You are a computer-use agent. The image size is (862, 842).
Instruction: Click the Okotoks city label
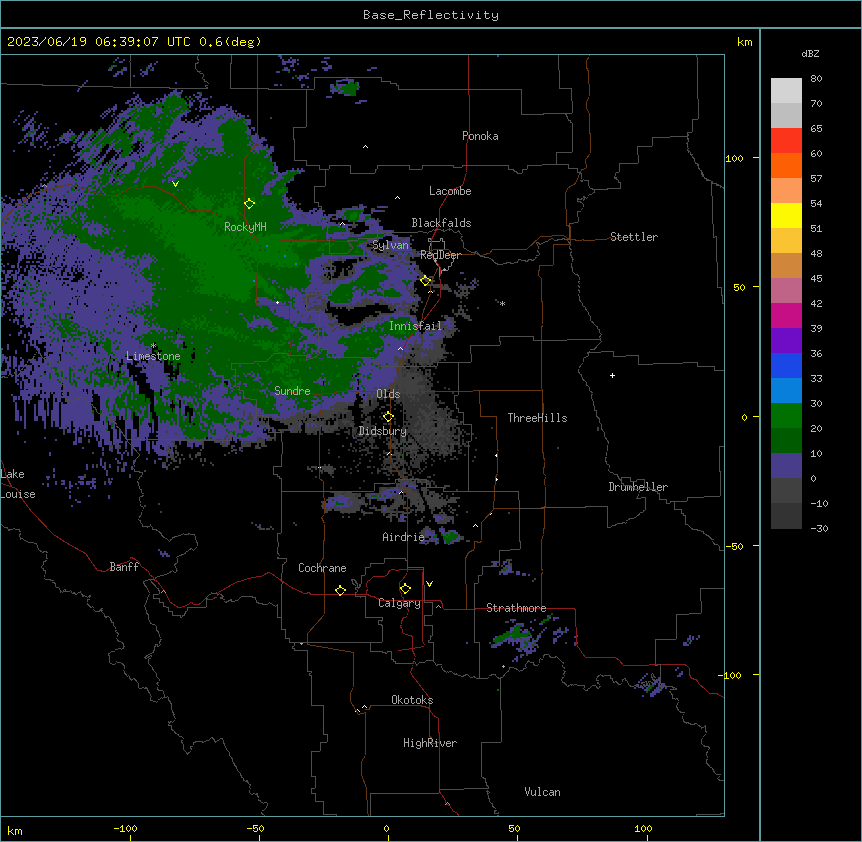coord(412,700)
